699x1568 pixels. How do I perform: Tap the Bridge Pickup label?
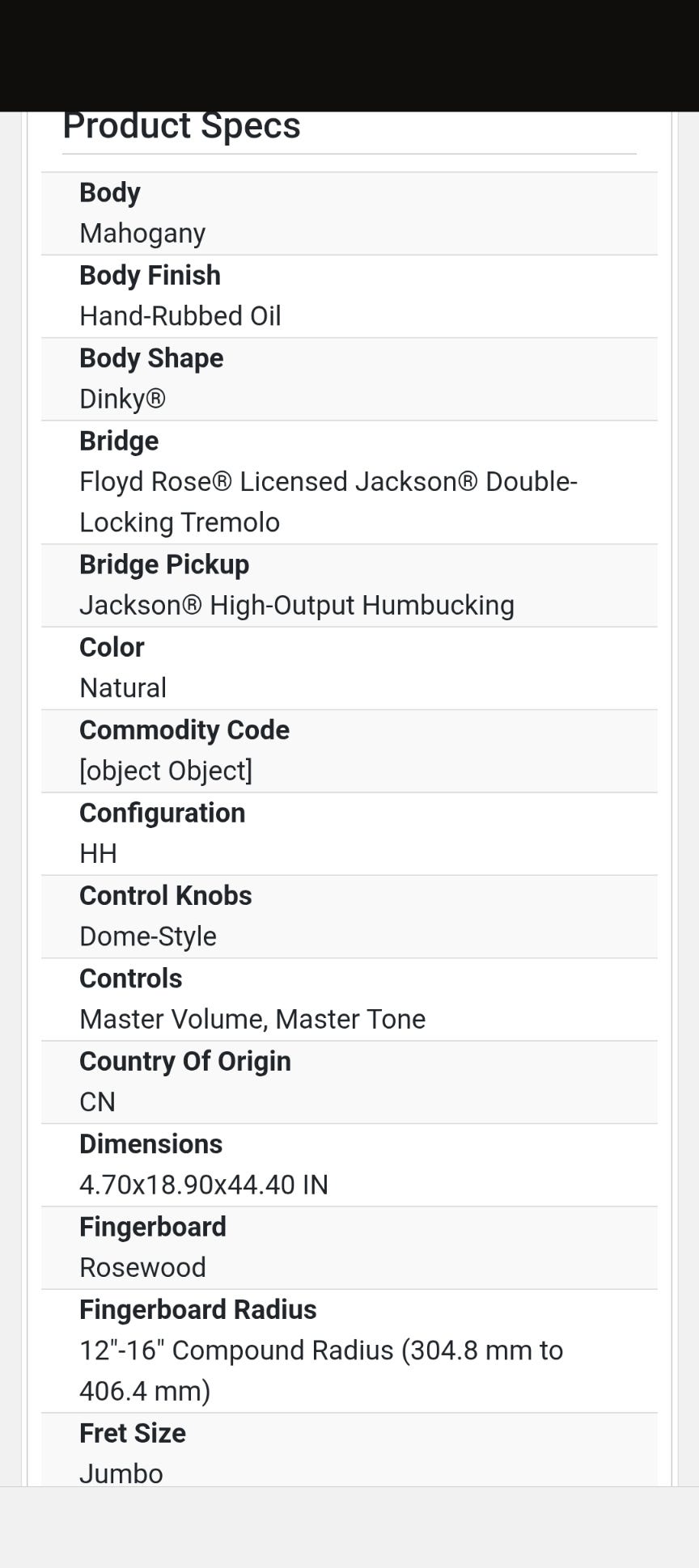(164, 564)
